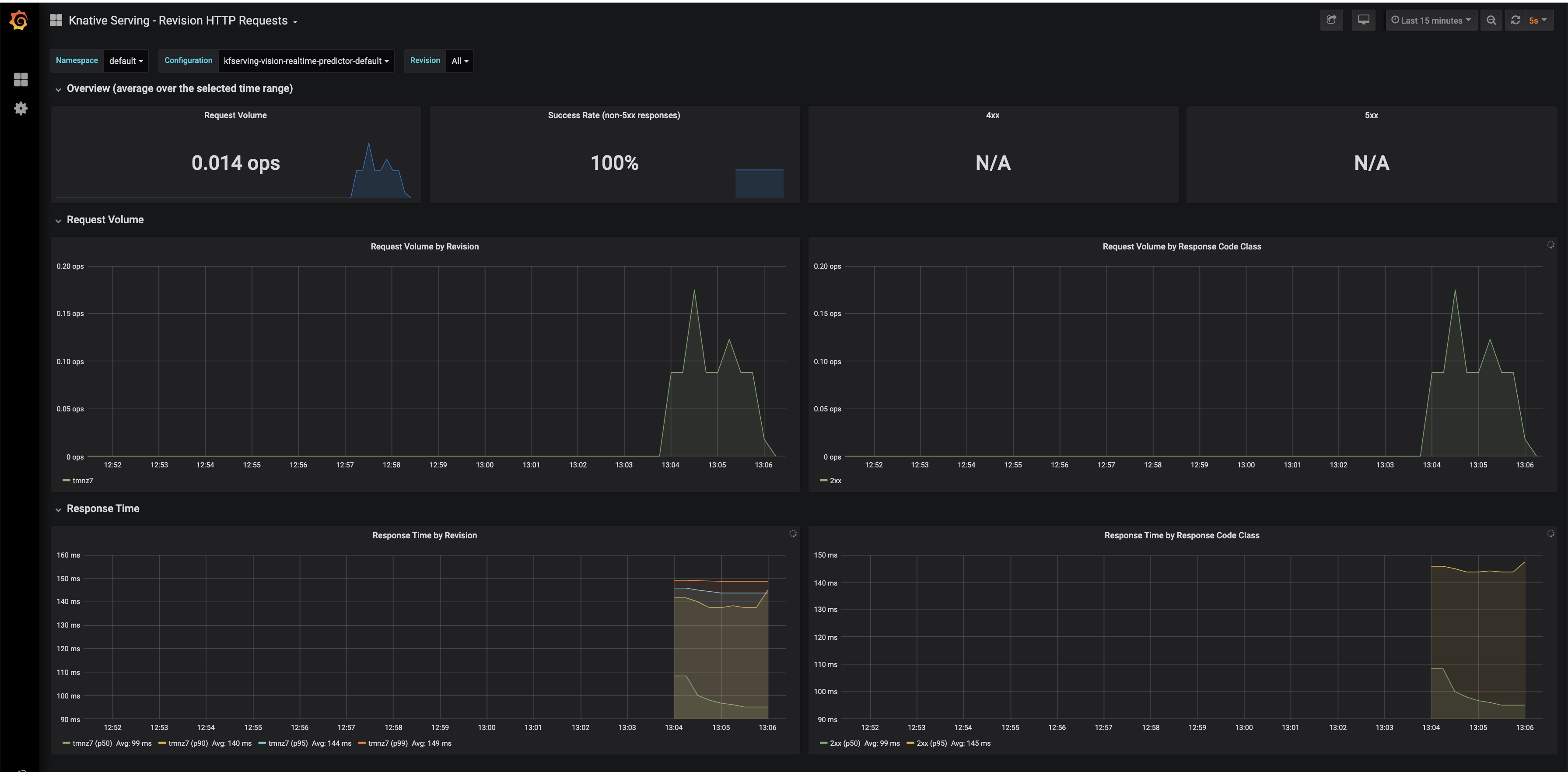The width and height of the screenshot is (1568, 772).
Task: Collapse the Request Volume row
Action: pos(105,220)
